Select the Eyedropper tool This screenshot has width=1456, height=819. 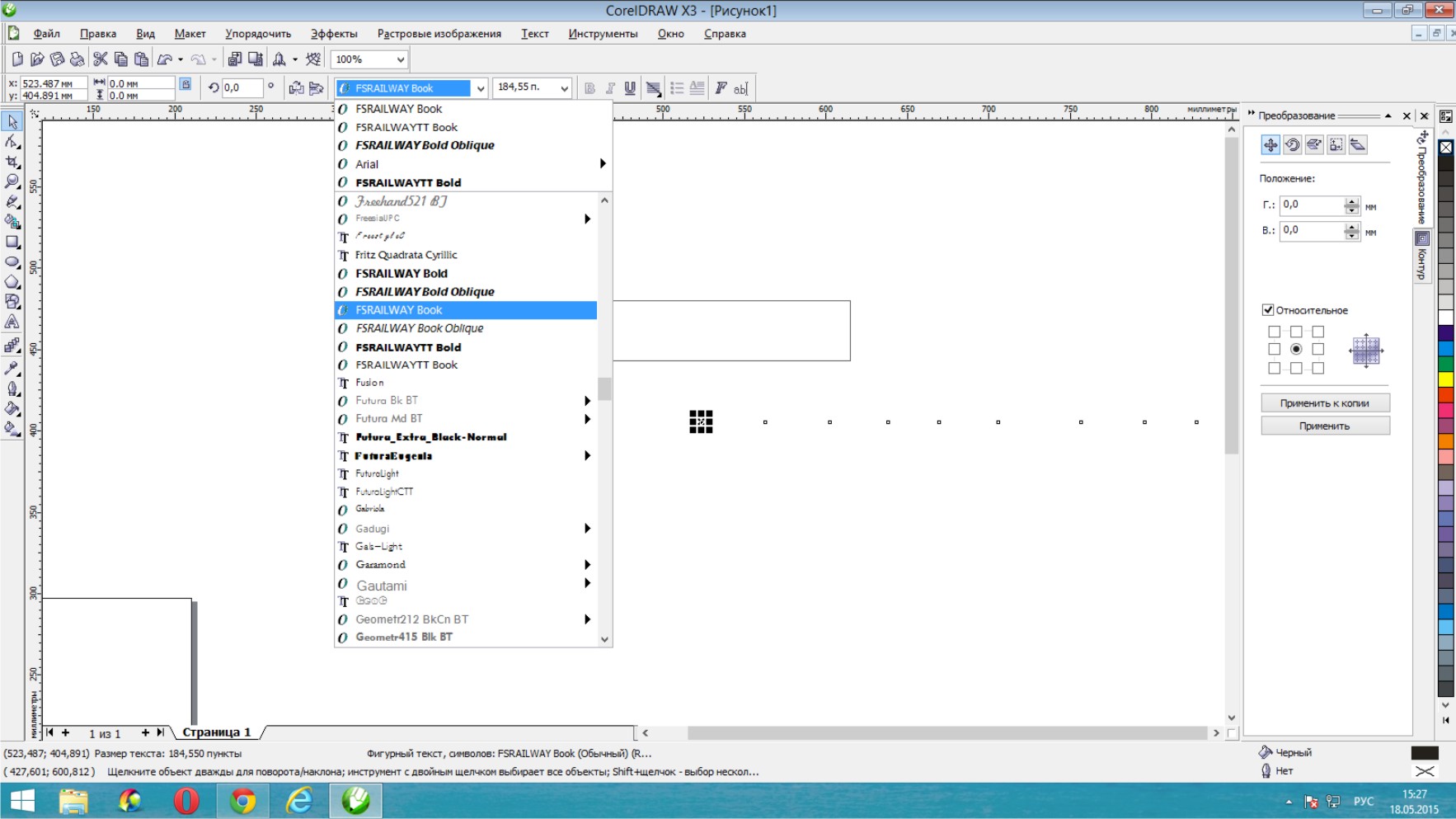pos(12,368)
